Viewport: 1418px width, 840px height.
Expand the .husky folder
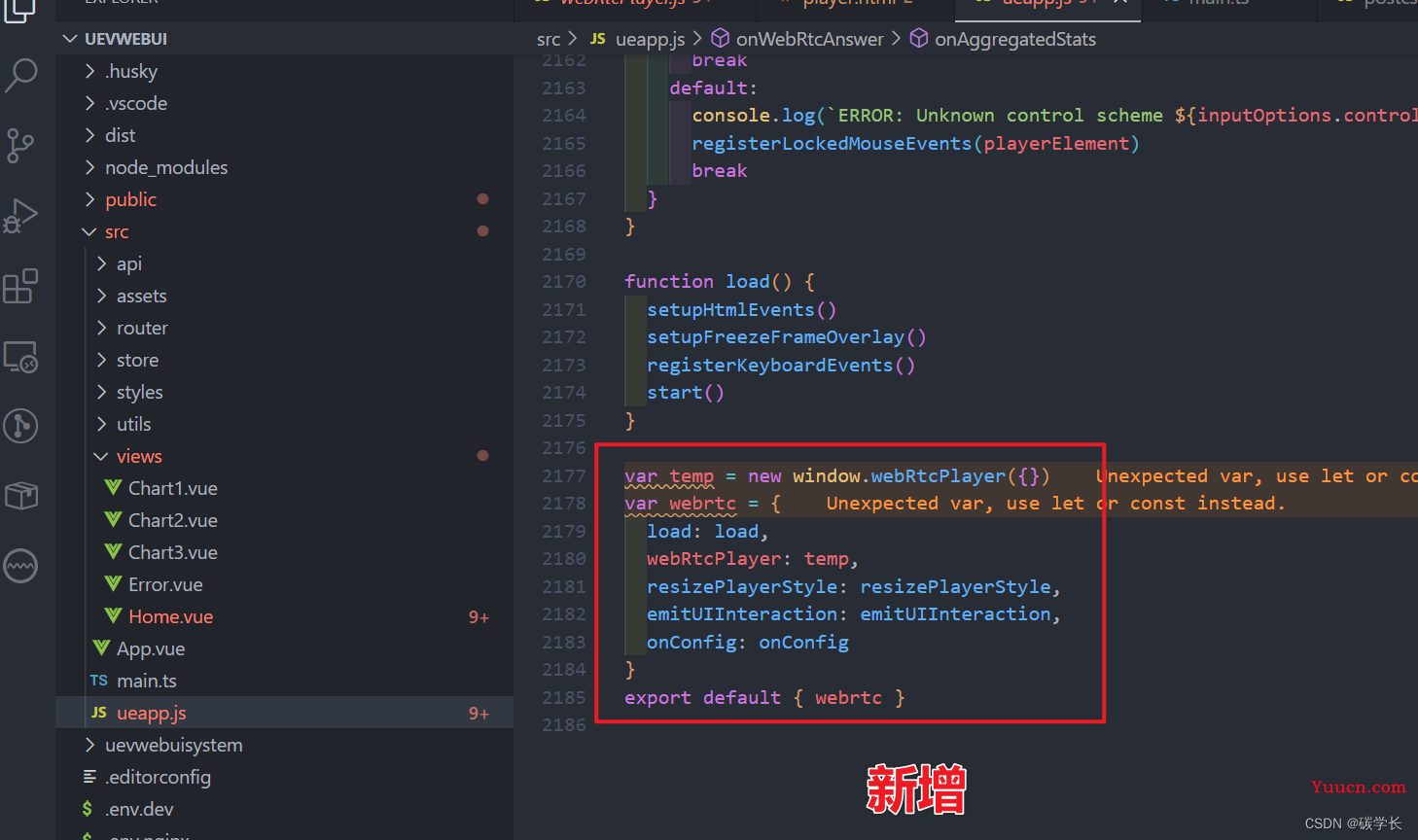coord(90,71)
